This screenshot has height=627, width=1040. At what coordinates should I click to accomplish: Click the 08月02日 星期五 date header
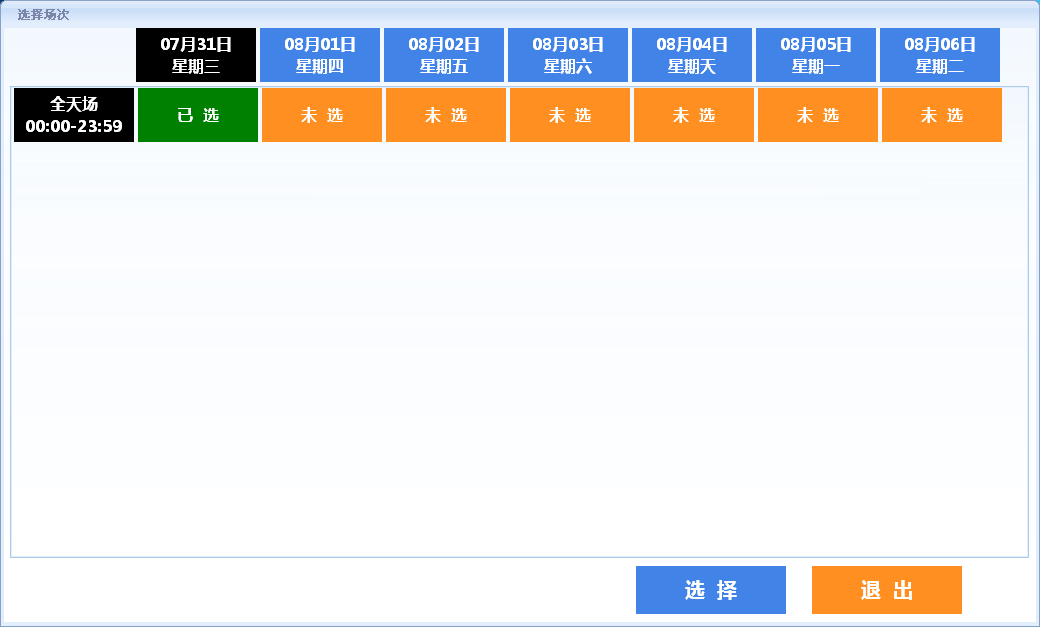[x=444, y=55]
